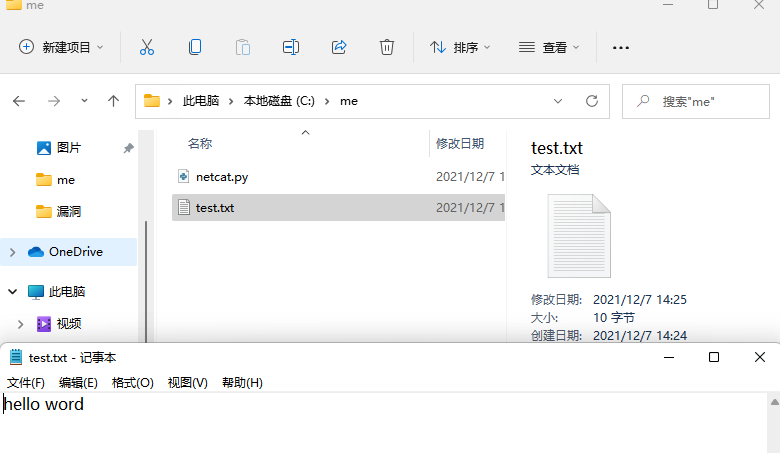Open Notepad 帮助(H) menu
780x453 pixels.
click(x=242, y=382)
